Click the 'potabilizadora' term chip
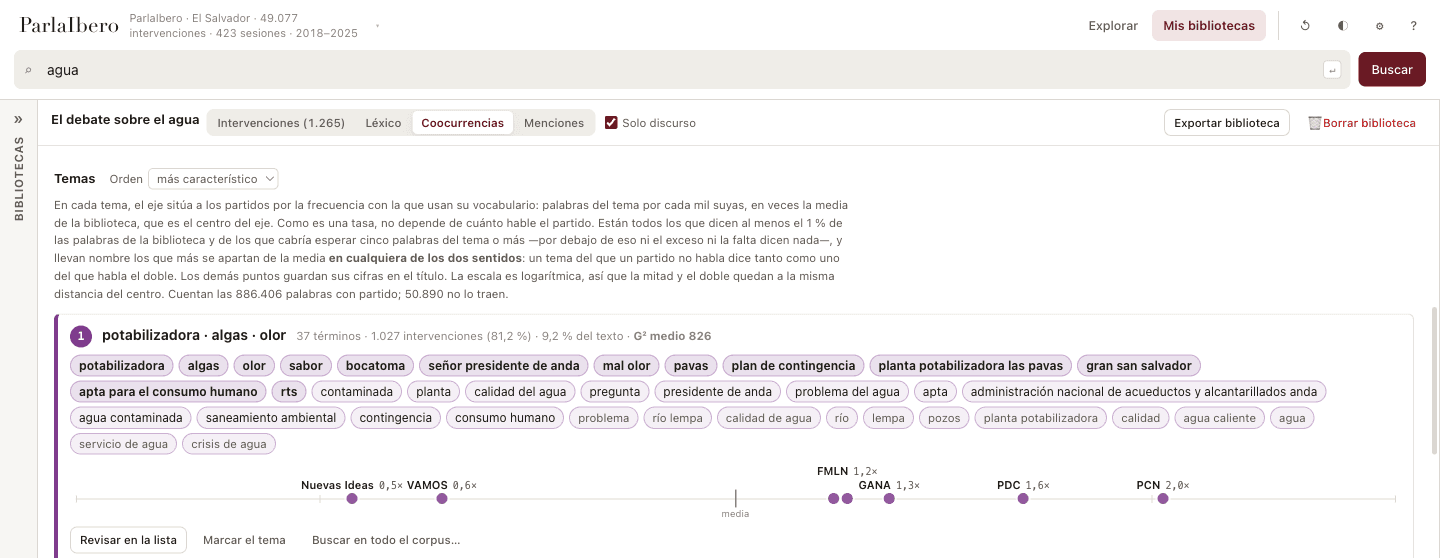Image resolution: width=1440 pixels, height=558 pixels. point(121,366)
